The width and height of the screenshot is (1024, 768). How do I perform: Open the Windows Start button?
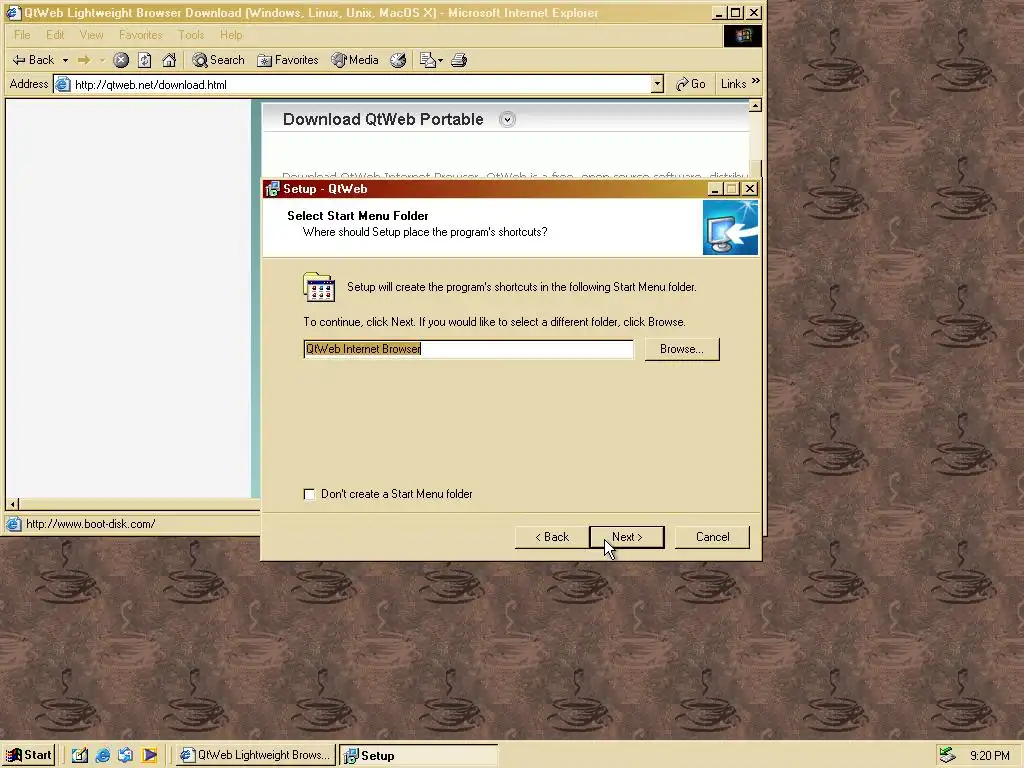[29, 755]
